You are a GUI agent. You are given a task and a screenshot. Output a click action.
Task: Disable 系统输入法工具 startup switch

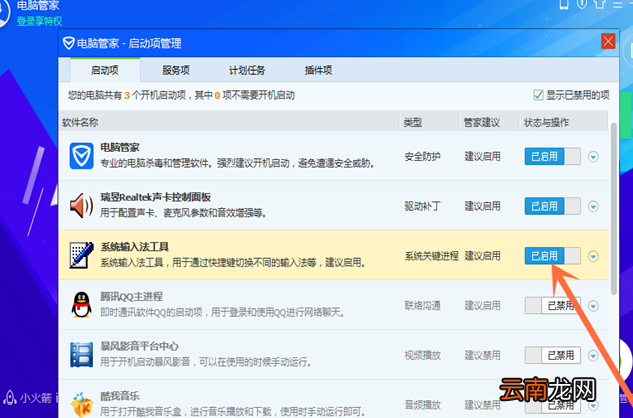(552, 256)
